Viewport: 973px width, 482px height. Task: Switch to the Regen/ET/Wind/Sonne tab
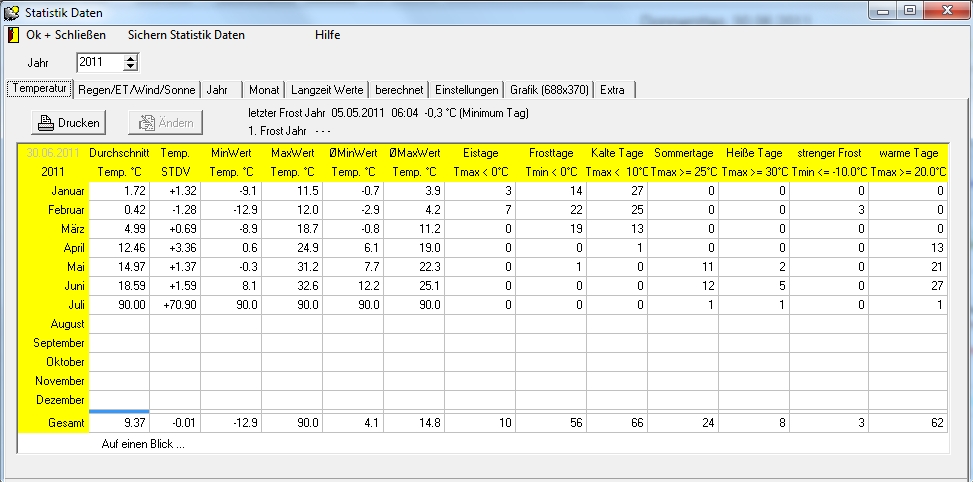(136, 89)
